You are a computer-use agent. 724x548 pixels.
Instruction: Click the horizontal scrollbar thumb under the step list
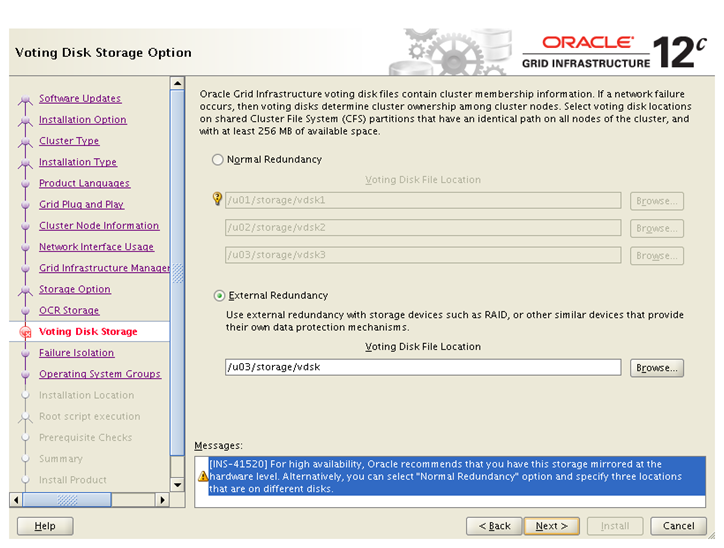pyautogui.click(x=67, y=500)
